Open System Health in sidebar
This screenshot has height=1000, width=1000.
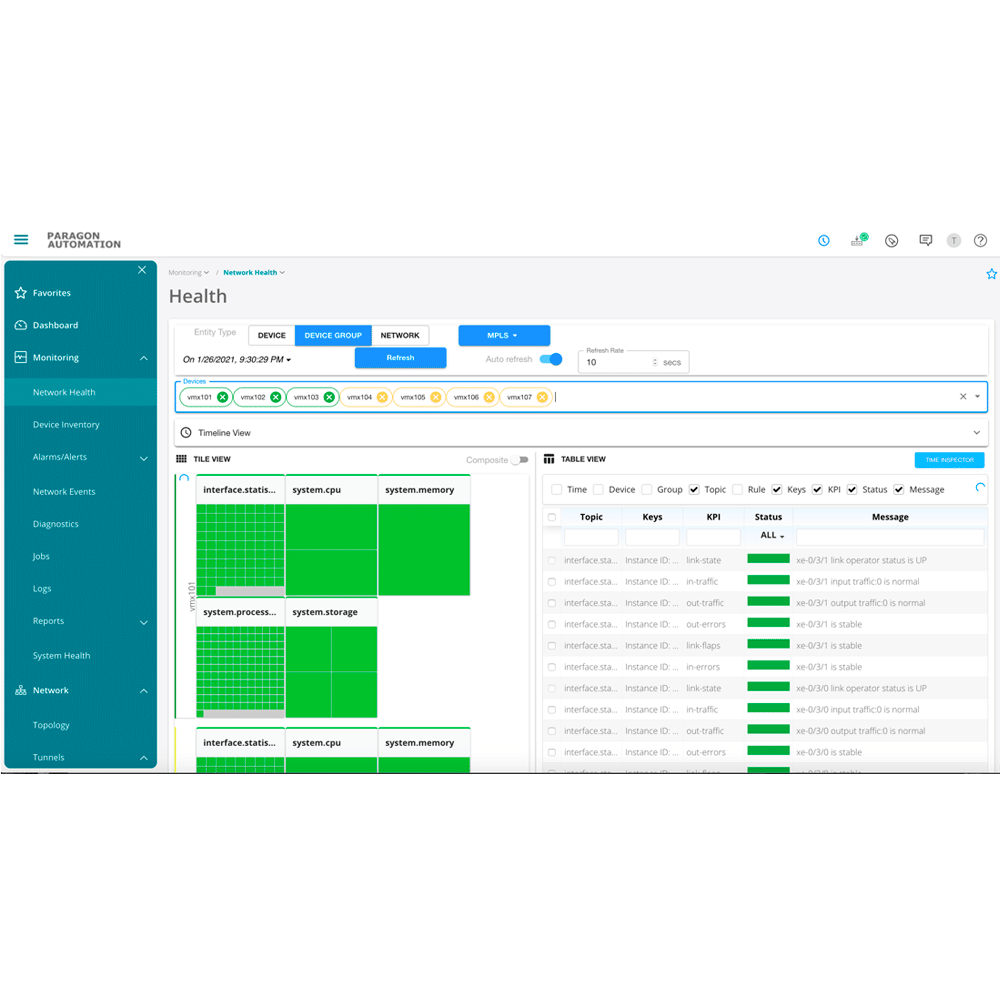click(62, 656)
